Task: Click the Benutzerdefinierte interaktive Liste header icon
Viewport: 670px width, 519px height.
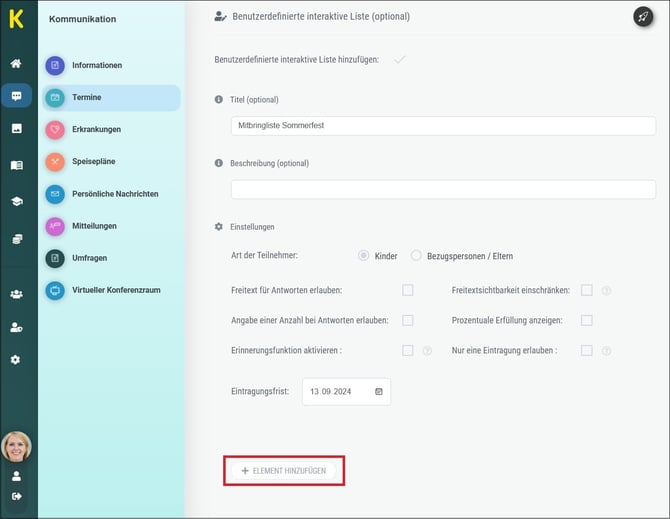Action: click(x=220, y=17)
